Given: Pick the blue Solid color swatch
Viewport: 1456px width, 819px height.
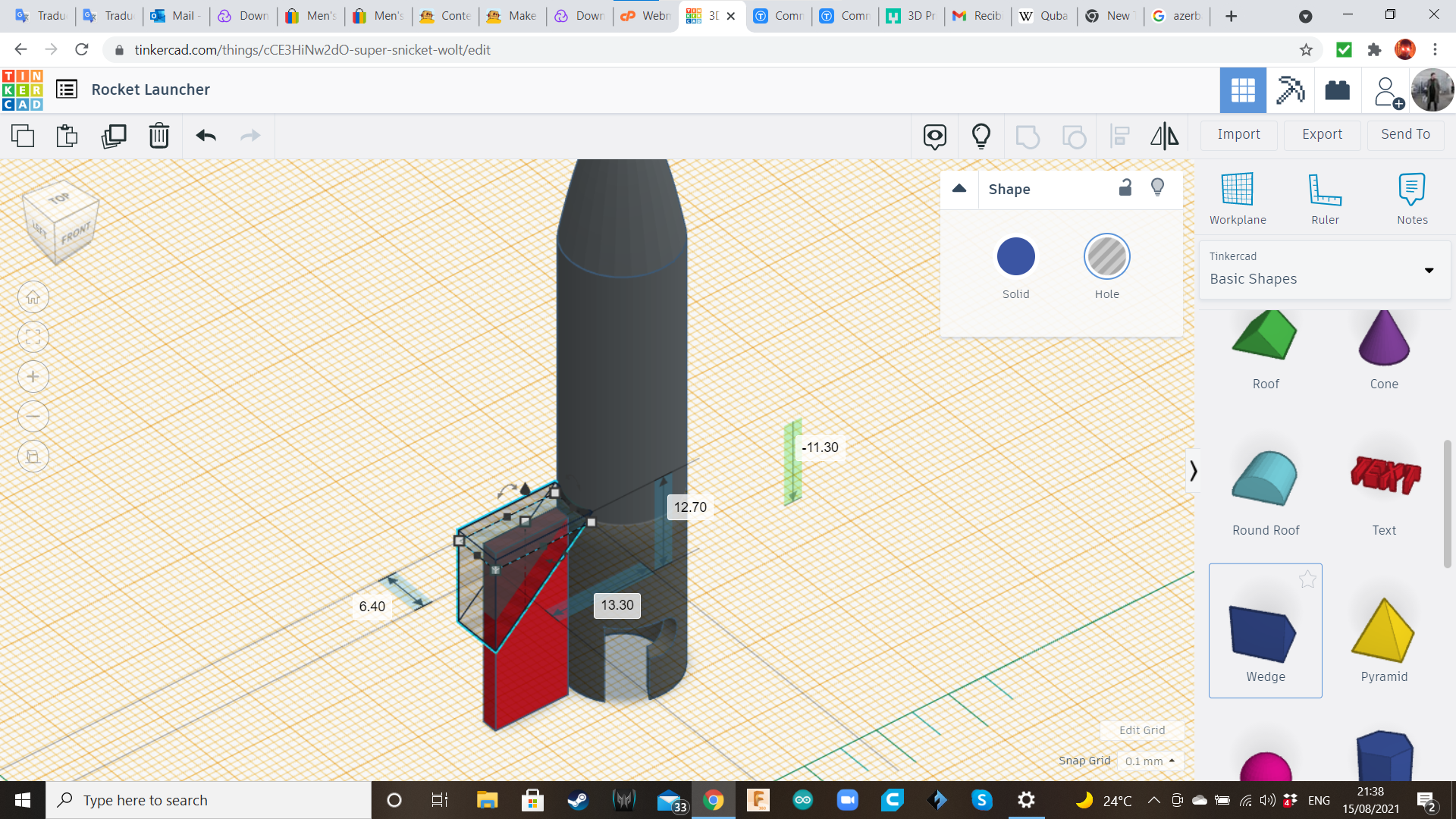Looking at the screenshot, I should (1015, 257).
